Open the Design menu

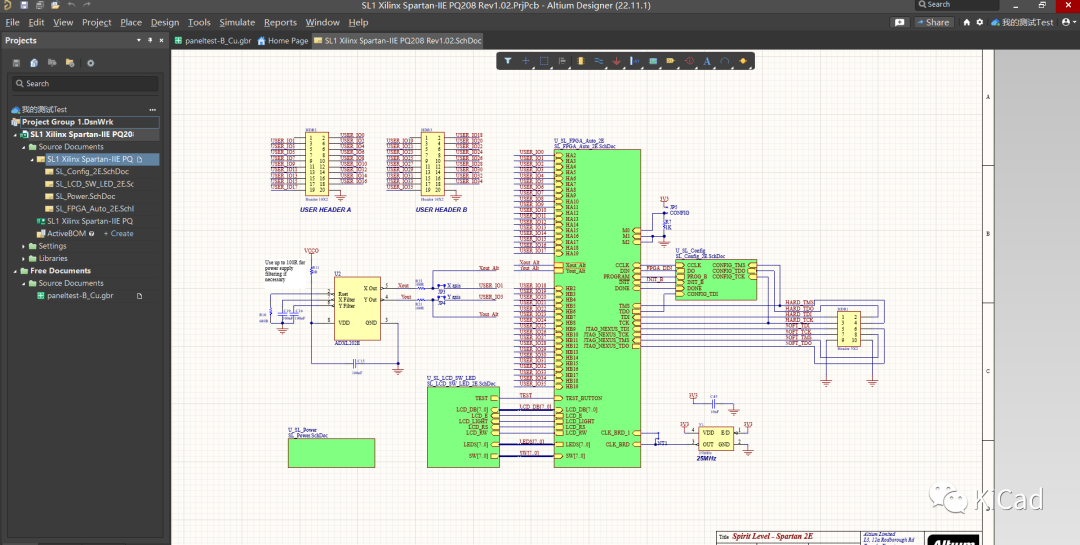coord(165,22)
